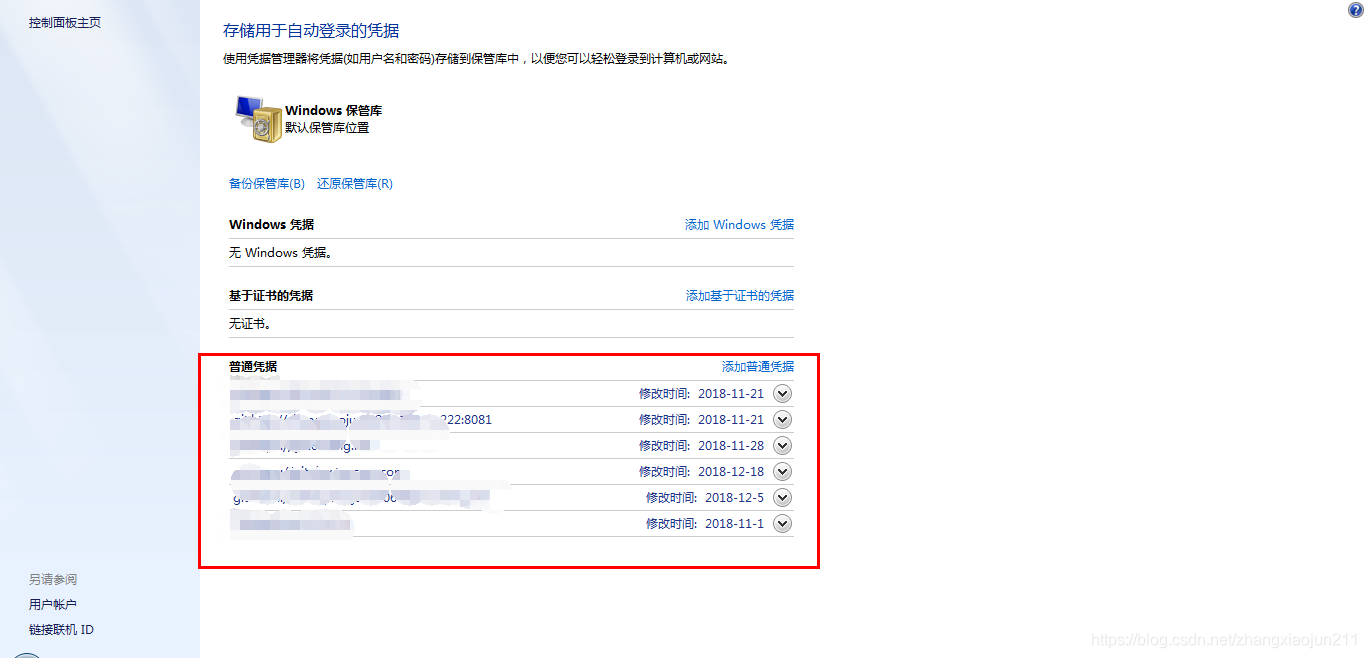1366x658 pixels.
Task: Open 用户帐户 link in sidebar
Action: 53,605
